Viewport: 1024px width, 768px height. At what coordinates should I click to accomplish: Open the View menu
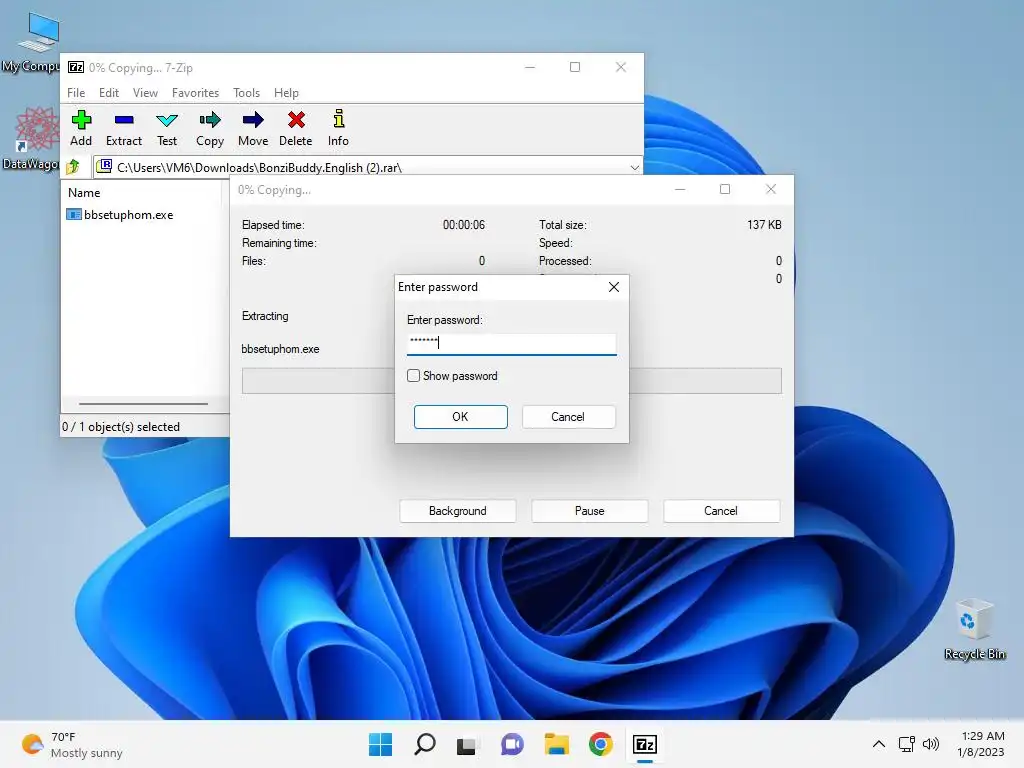point(145,93)
